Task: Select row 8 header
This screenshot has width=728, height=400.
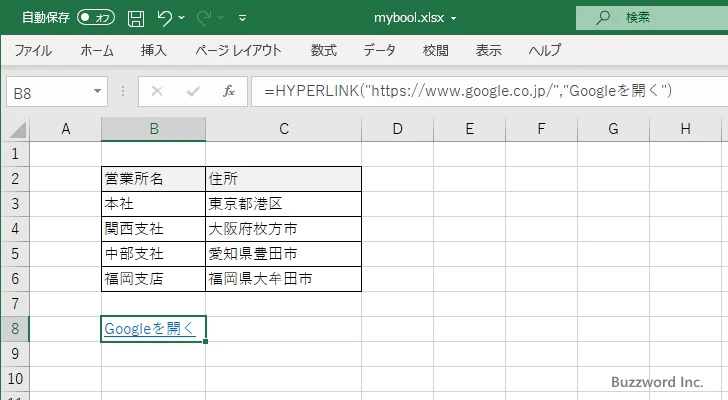Action: [15, 329]
